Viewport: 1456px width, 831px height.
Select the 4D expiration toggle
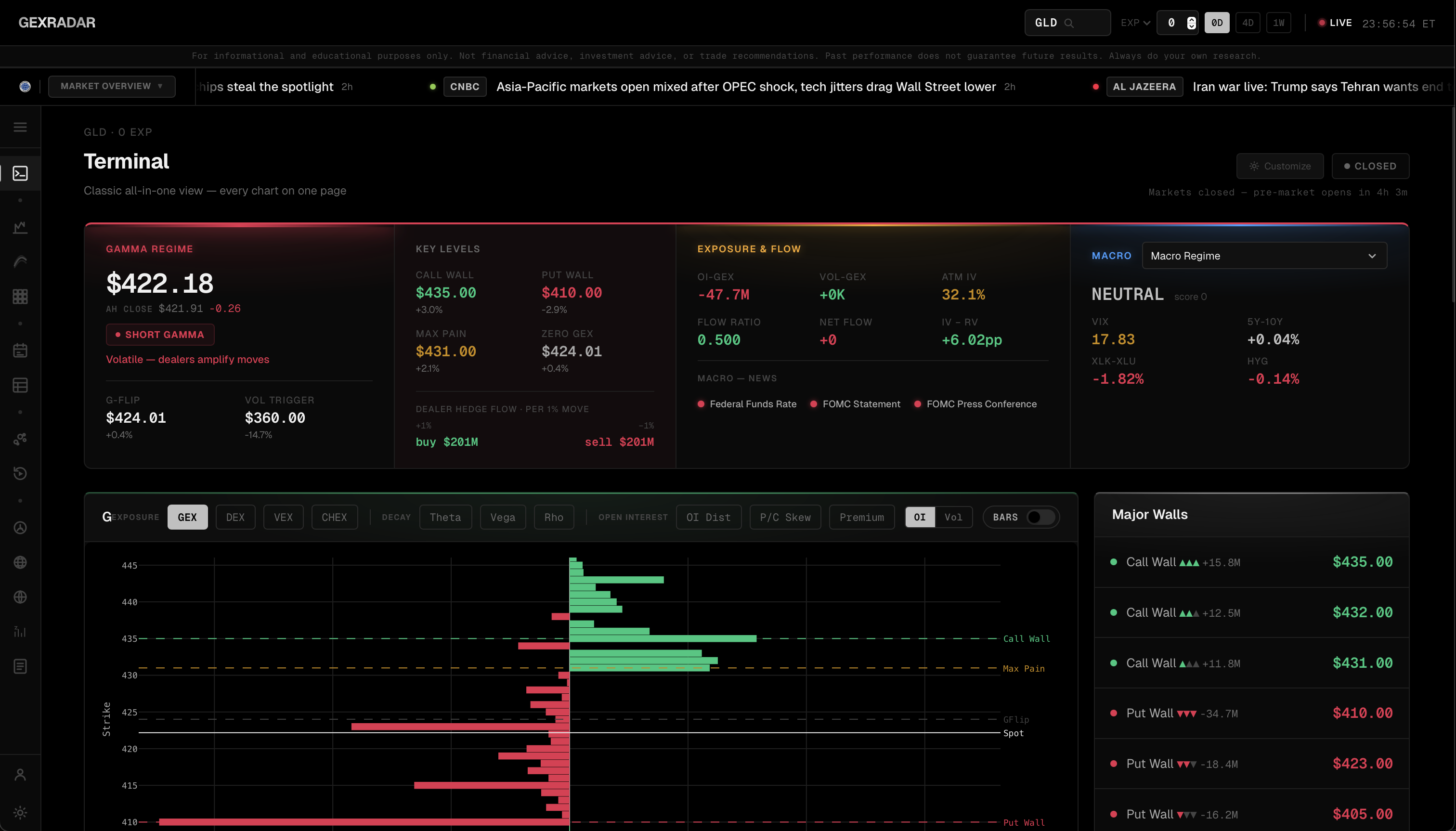(x=1248, y=23)
